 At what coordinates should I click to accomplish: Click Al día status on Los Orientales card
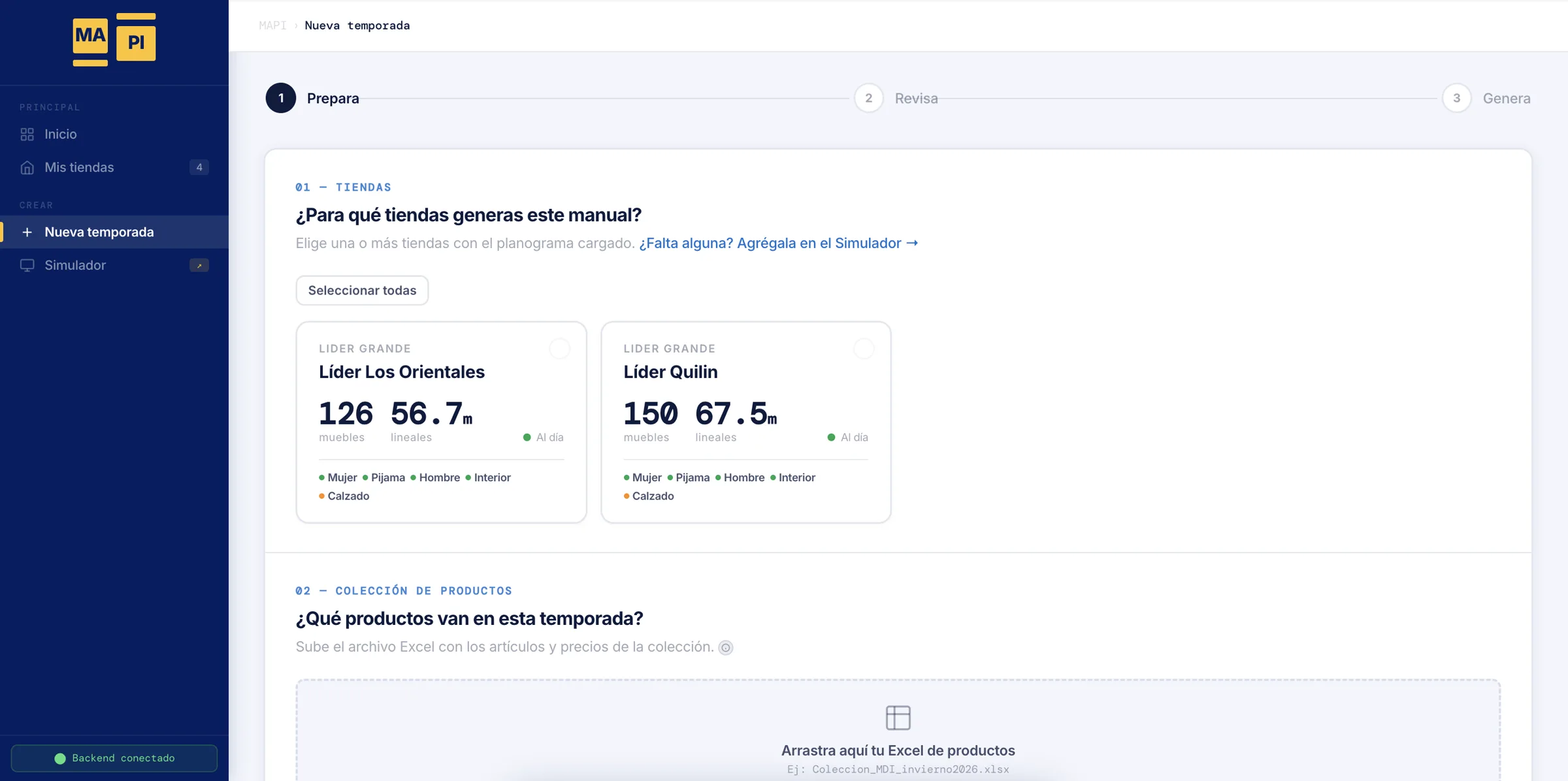point(544,438)
